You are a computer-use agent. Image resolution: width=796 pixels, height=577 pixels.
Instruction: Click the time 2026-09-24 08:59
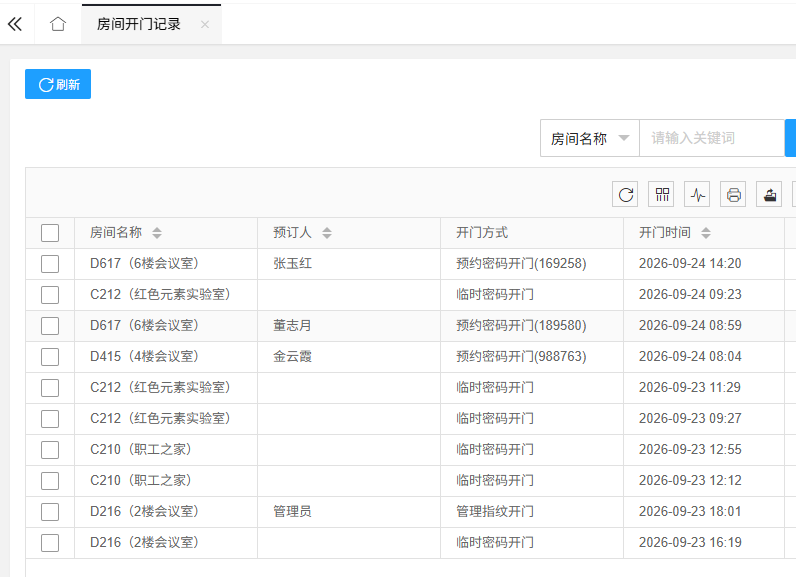pyautogui.click(x=690, y=325)
